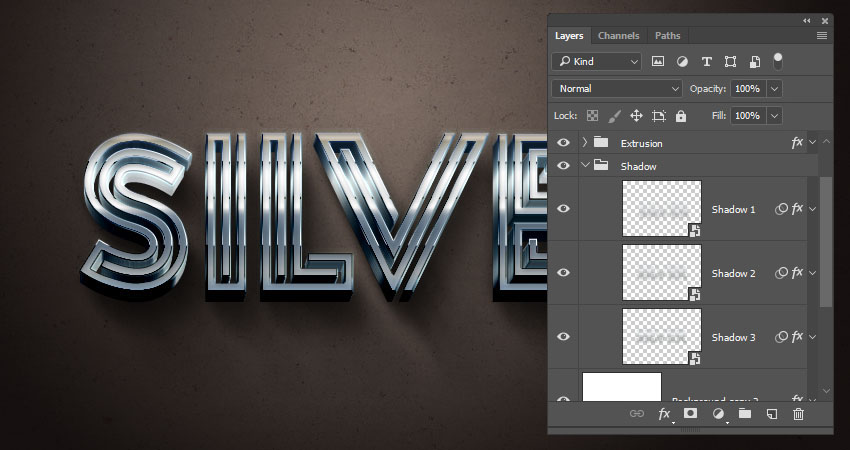Click the type layer filter icon
Image resolution: width=850 pixels, height=450 pixels.
point(707,62)
